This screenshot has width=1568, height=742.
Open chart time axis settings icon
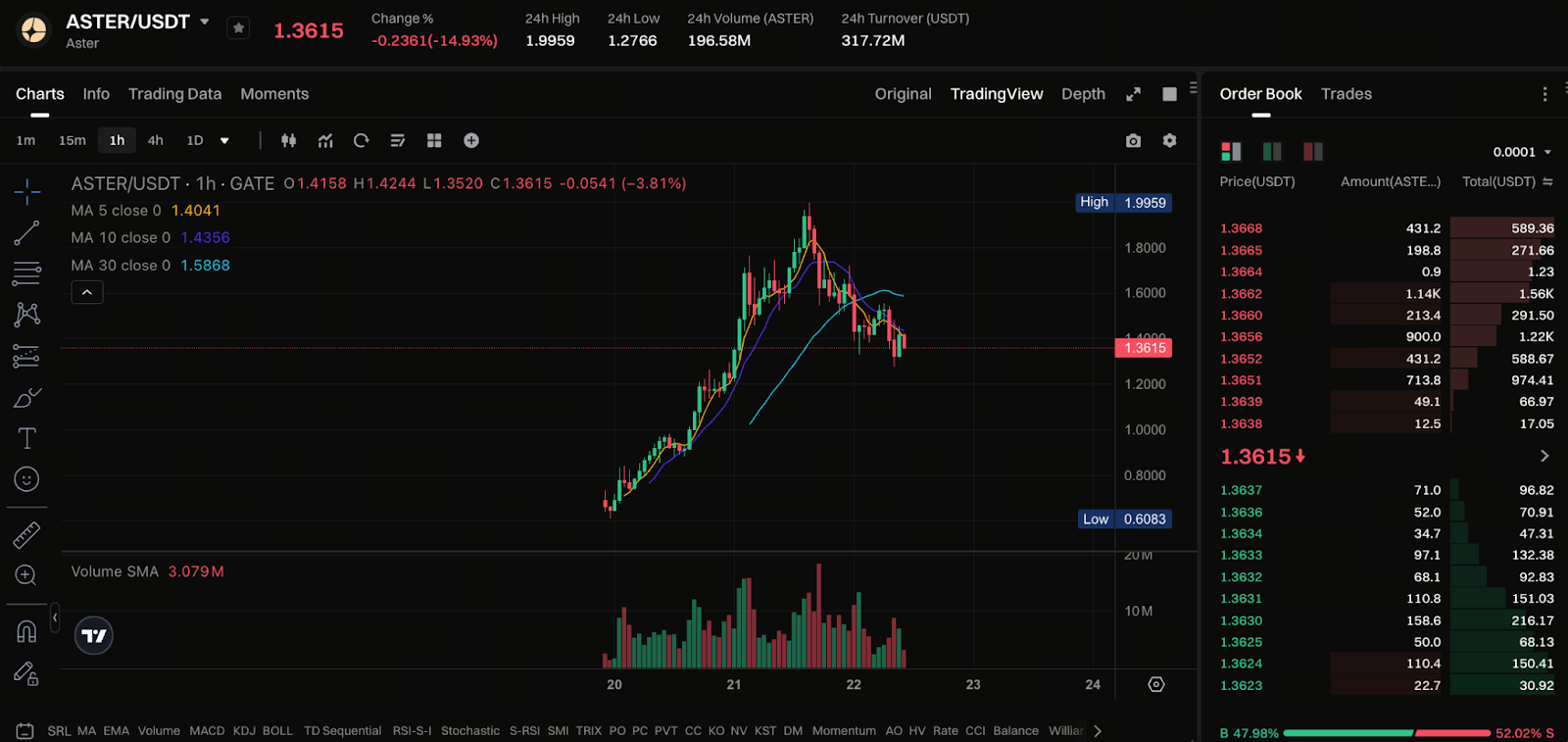point(1156,684)
